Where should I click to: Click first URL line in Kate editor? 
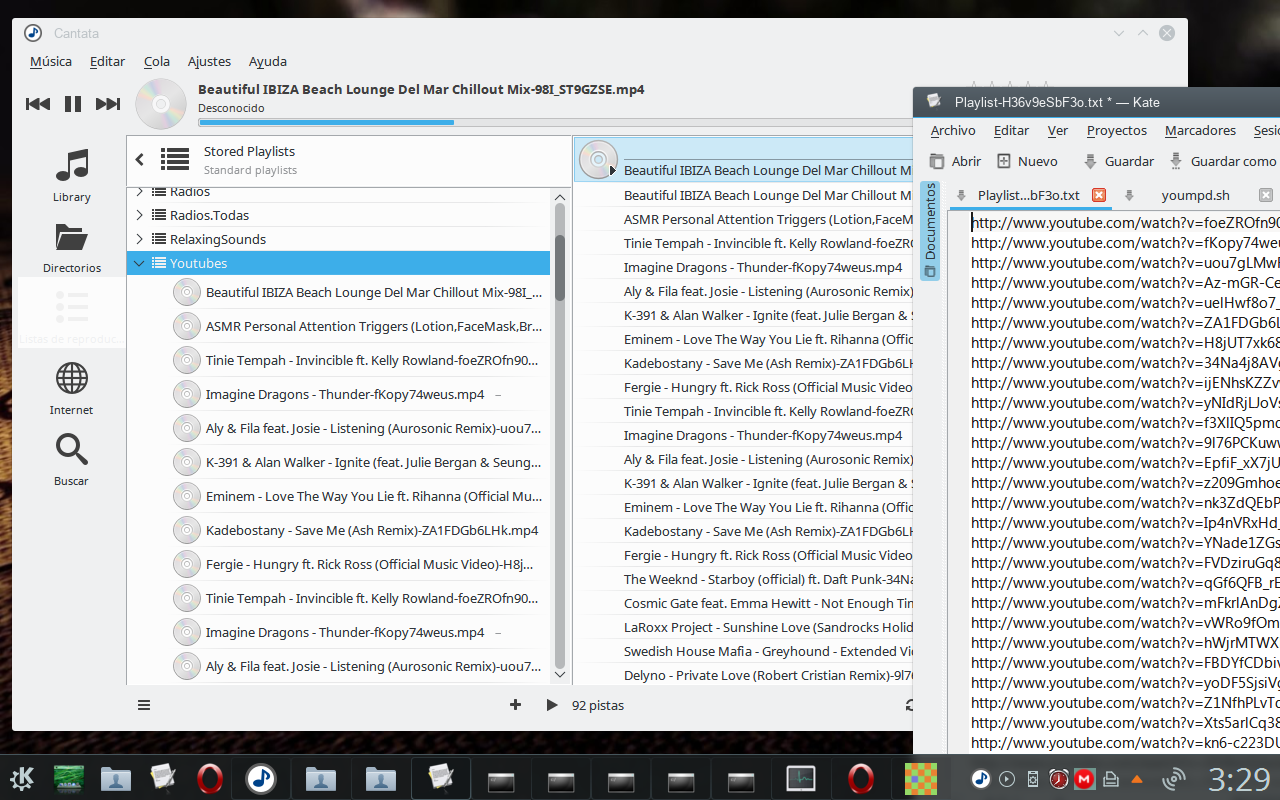point(1125,223)
